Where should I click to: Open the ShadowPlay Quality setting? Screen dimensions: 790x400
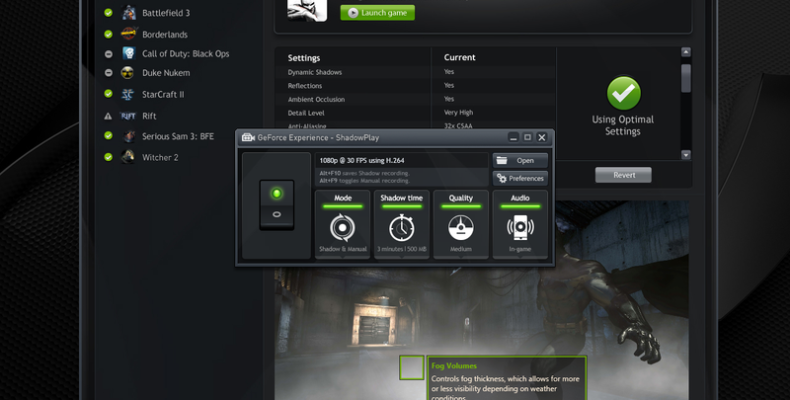(461, 224)
